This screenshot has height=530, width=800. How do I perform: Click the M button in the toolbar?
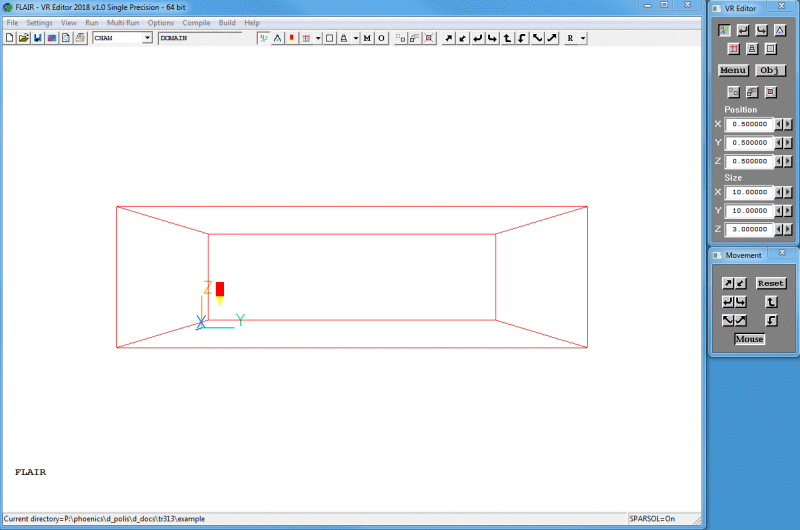click(367, 38)
